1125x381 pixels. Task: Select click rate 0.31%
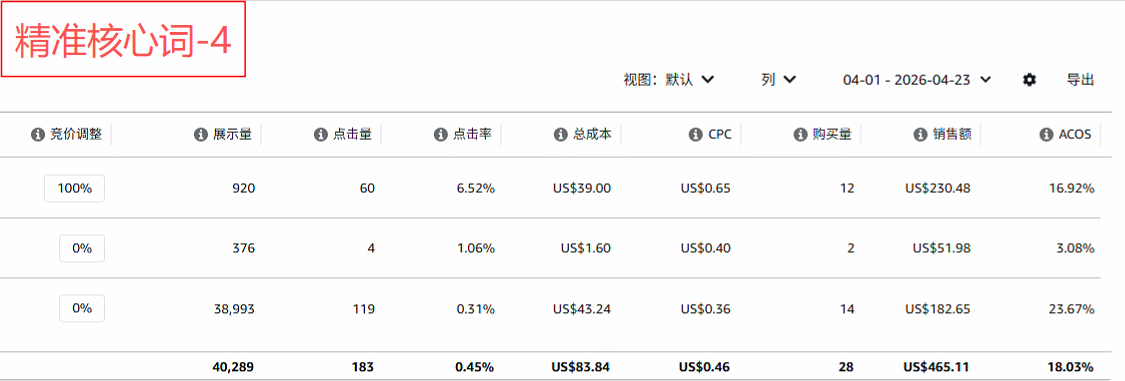(x=476, y=309)
